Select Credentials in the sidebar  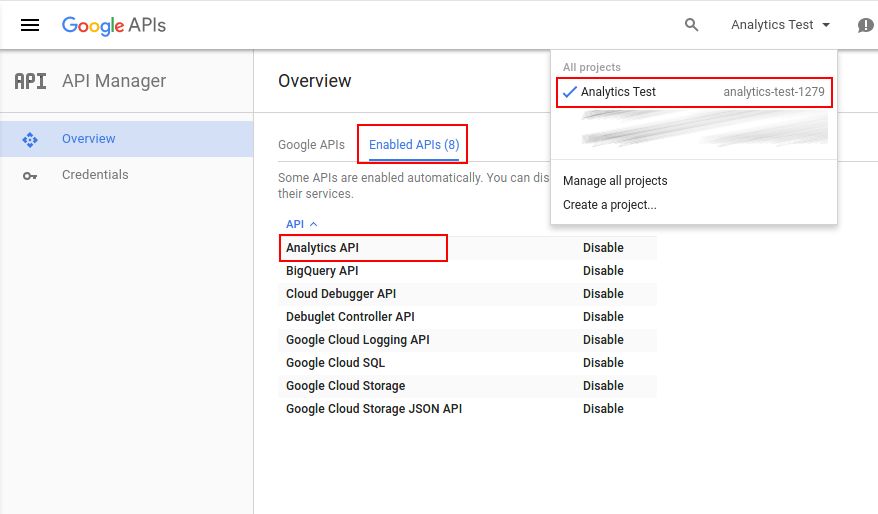tap(127, 175)
